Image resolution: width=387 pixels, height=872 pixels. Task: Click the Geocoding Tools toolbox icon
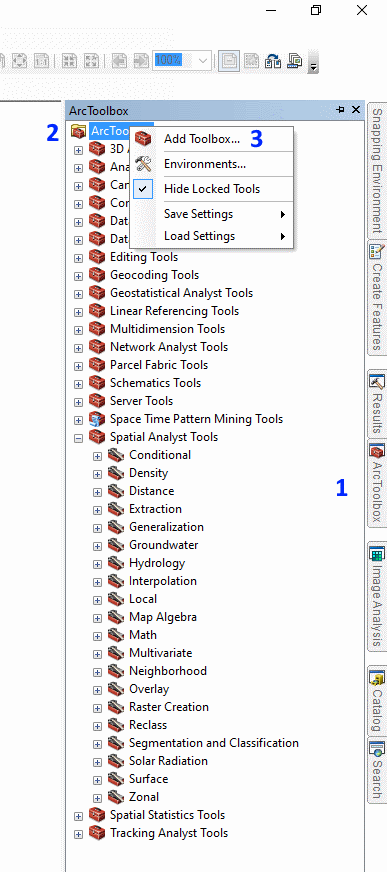[97, 275]
